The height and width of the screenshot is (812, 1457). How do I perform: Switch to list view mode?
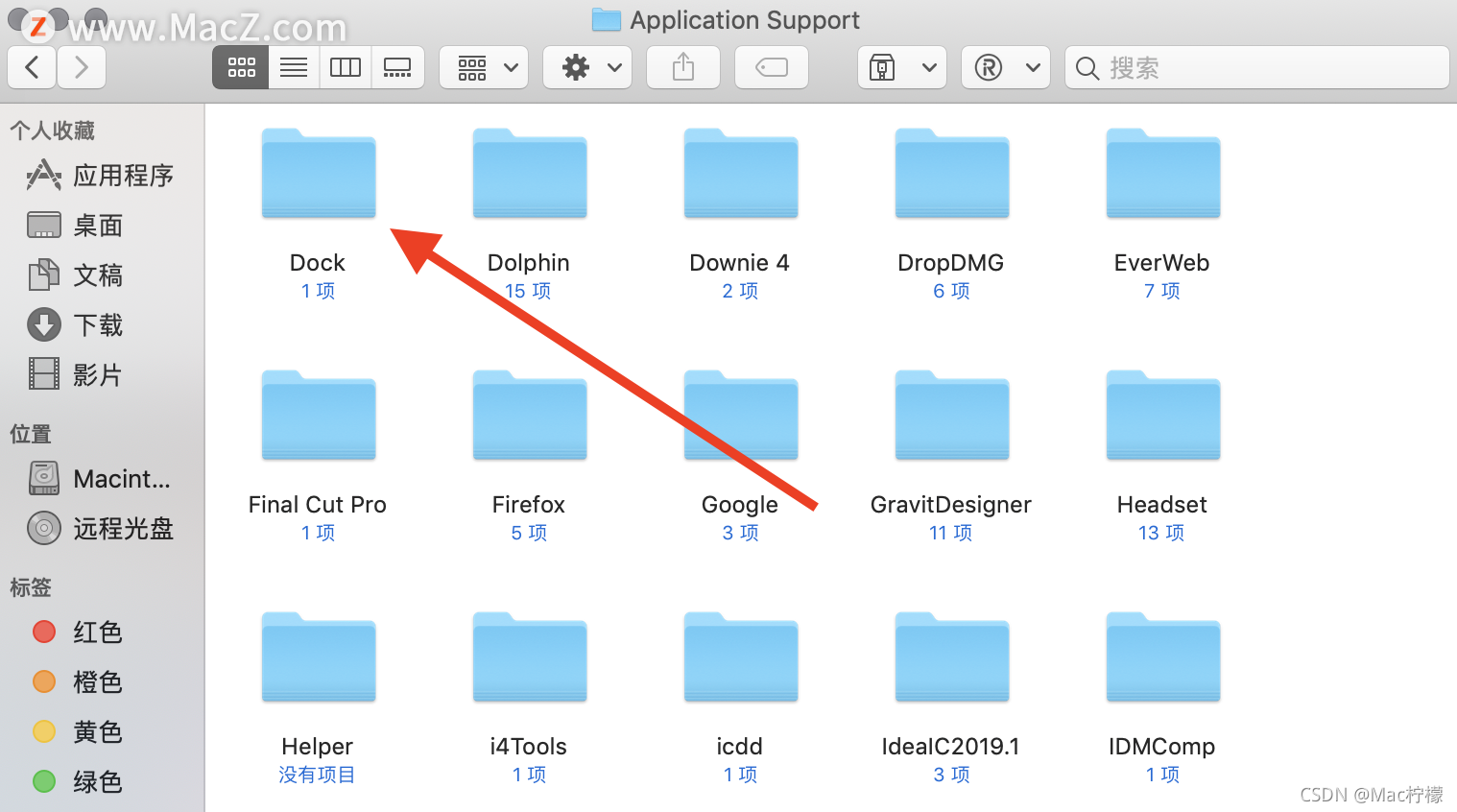coord(294,67)
